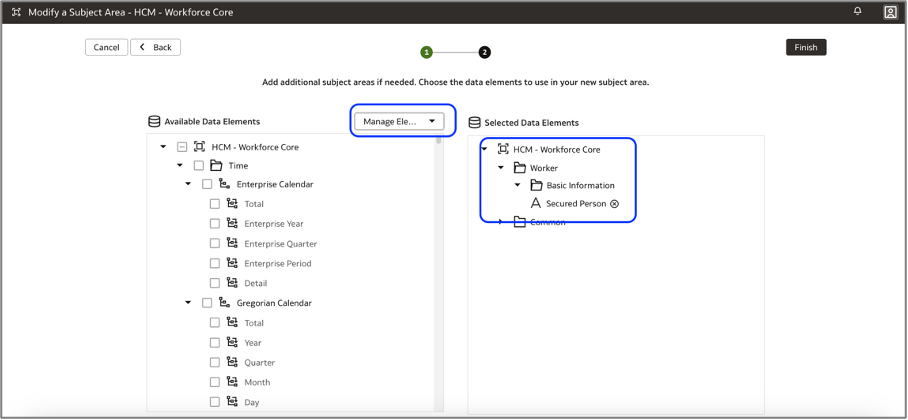The width and height of the screenshot is (908, 420).
Task: Expand the Common folder in Selected Elements
Action: 501,222
